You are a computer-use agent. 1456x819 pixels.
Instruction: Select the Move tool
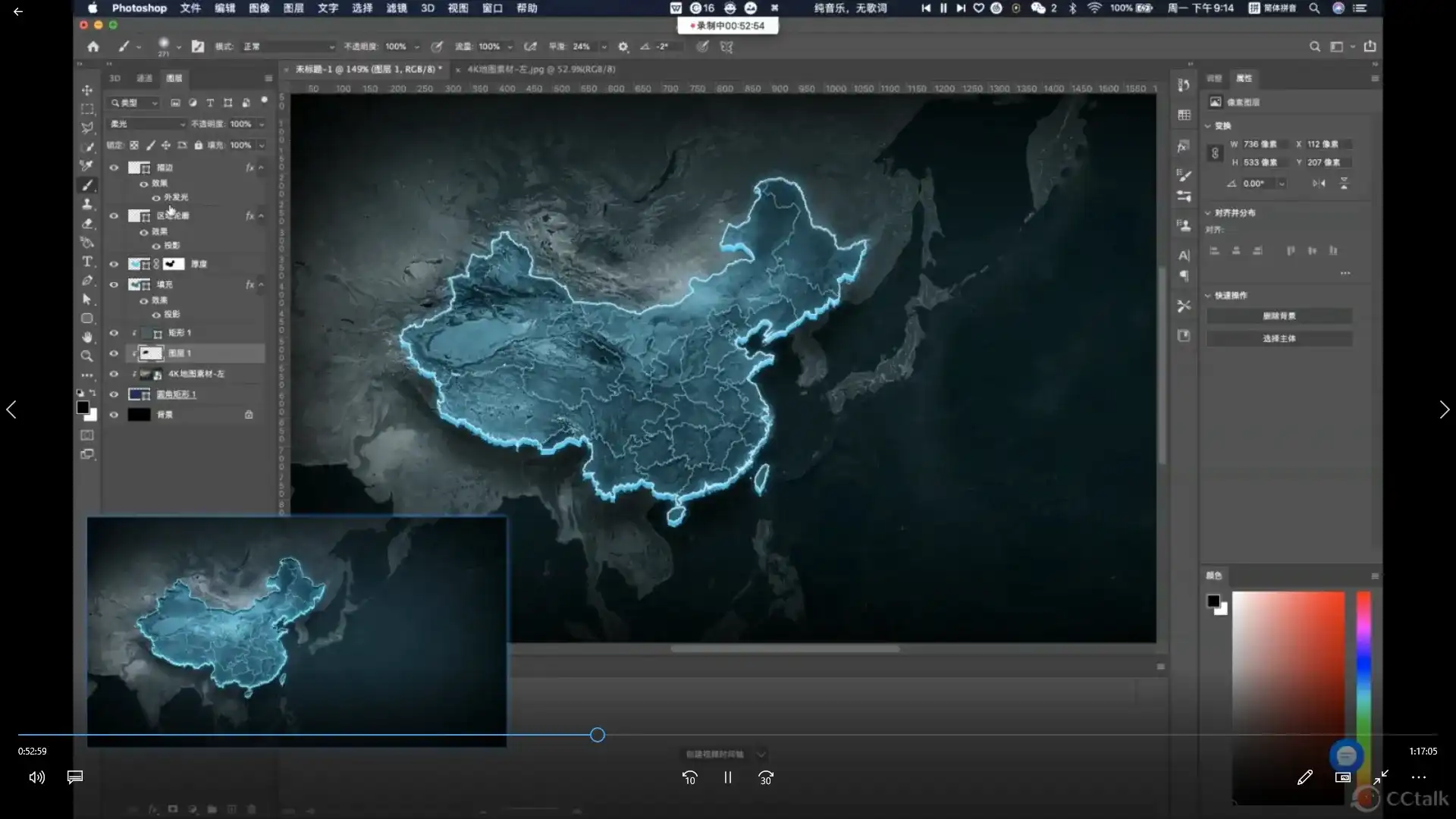coord(87,89)
